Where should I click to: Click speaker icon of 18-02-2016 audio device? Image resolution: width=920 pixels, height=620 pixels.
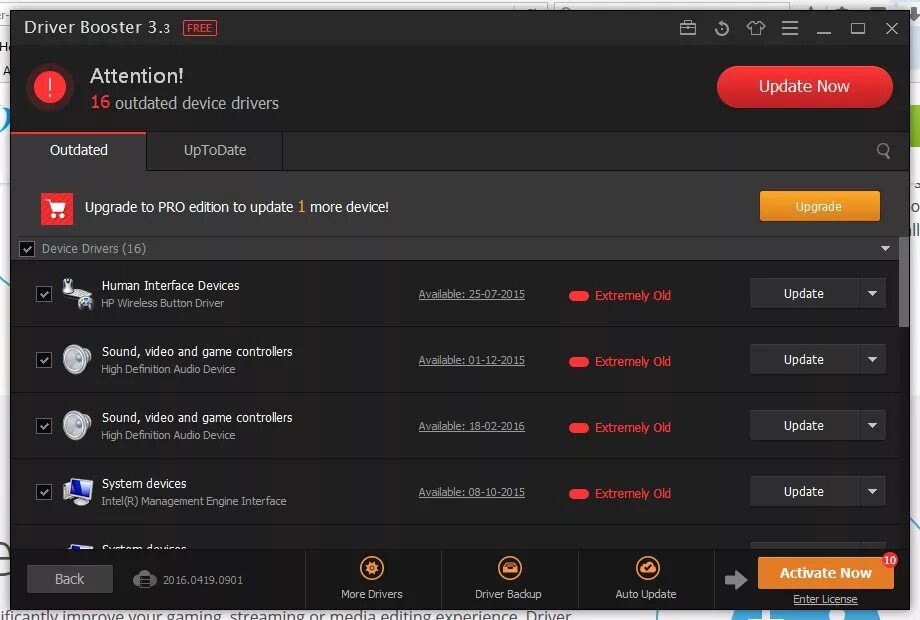pos(77,426)
